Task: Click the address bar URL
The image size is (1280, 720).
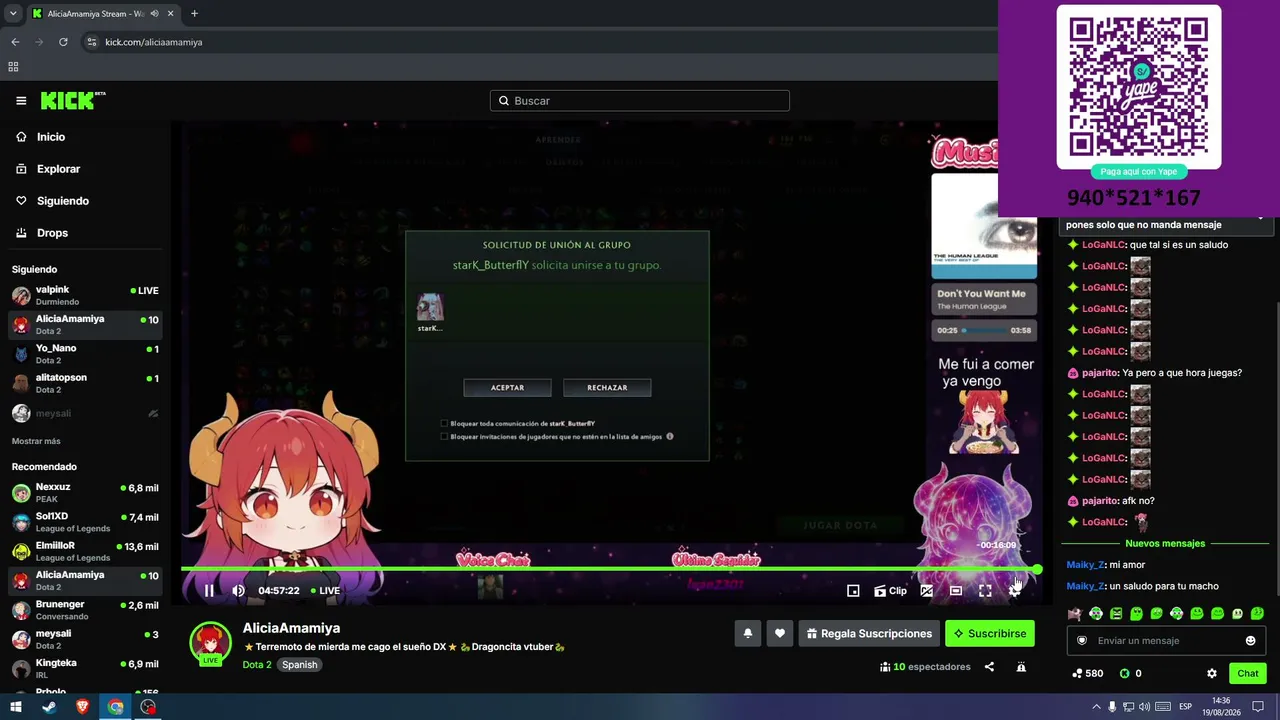Action: [x=153, y=42]
